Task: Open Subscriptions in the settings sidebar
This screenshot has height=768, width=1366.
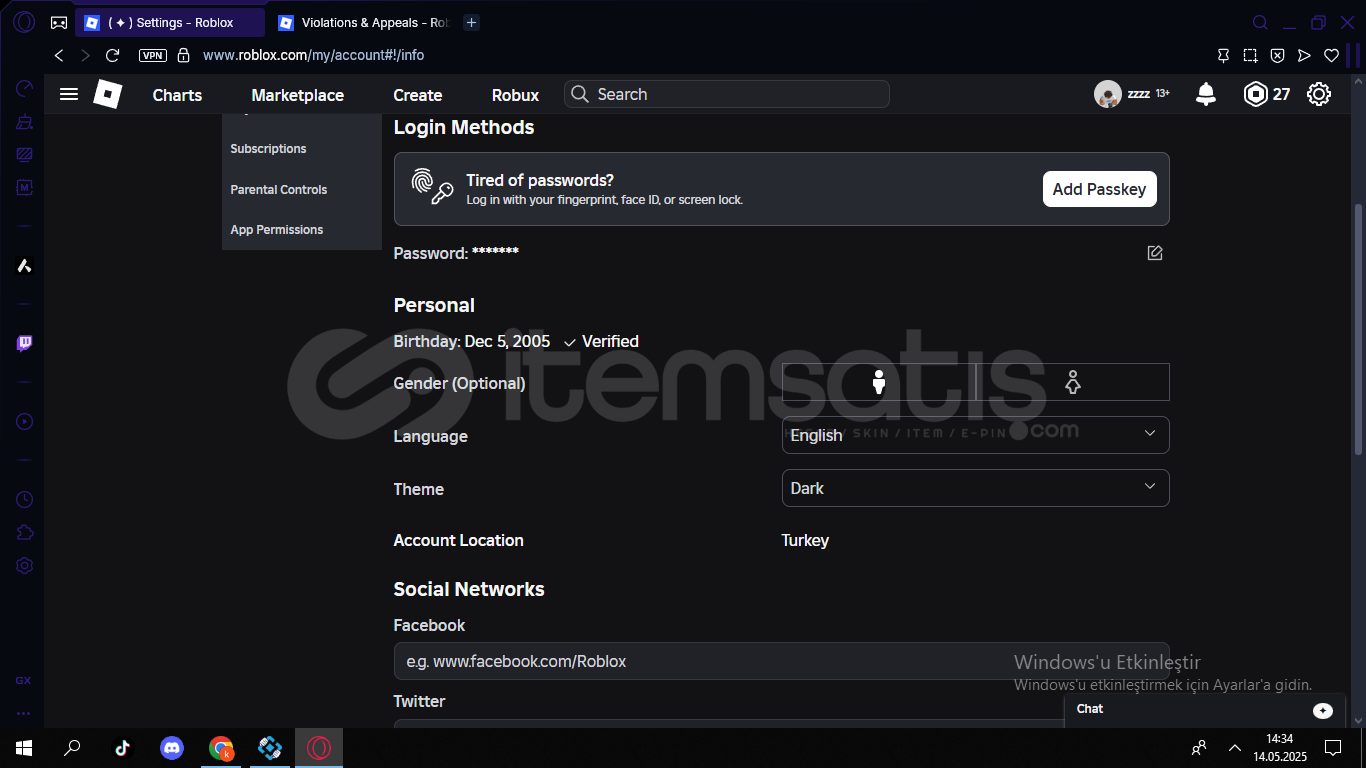Action: [x=268, y=149]
